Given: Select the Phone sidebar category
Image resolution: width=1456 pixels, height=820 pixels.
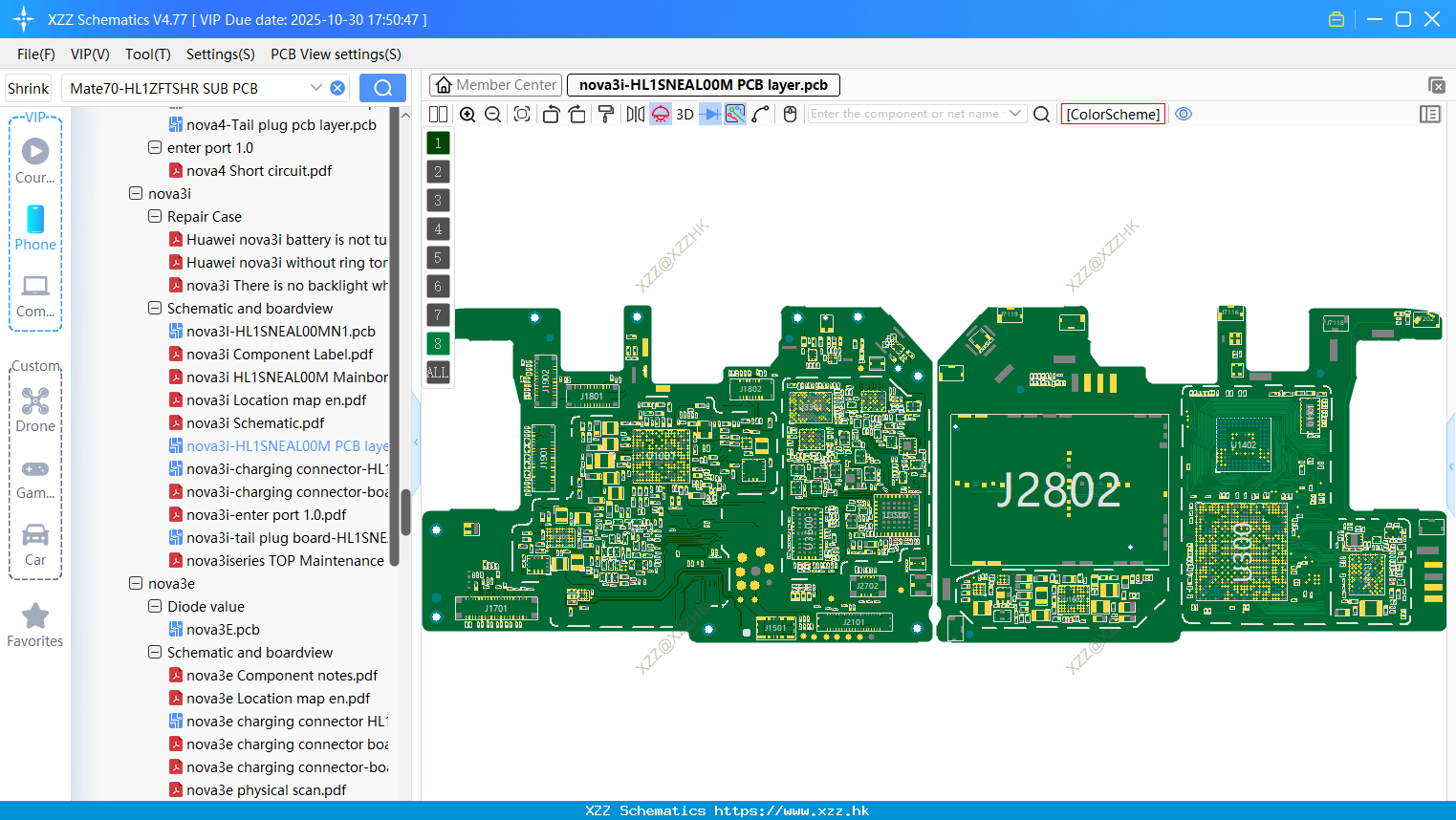Looking at the screenshot, I should [x=35, y=228].
